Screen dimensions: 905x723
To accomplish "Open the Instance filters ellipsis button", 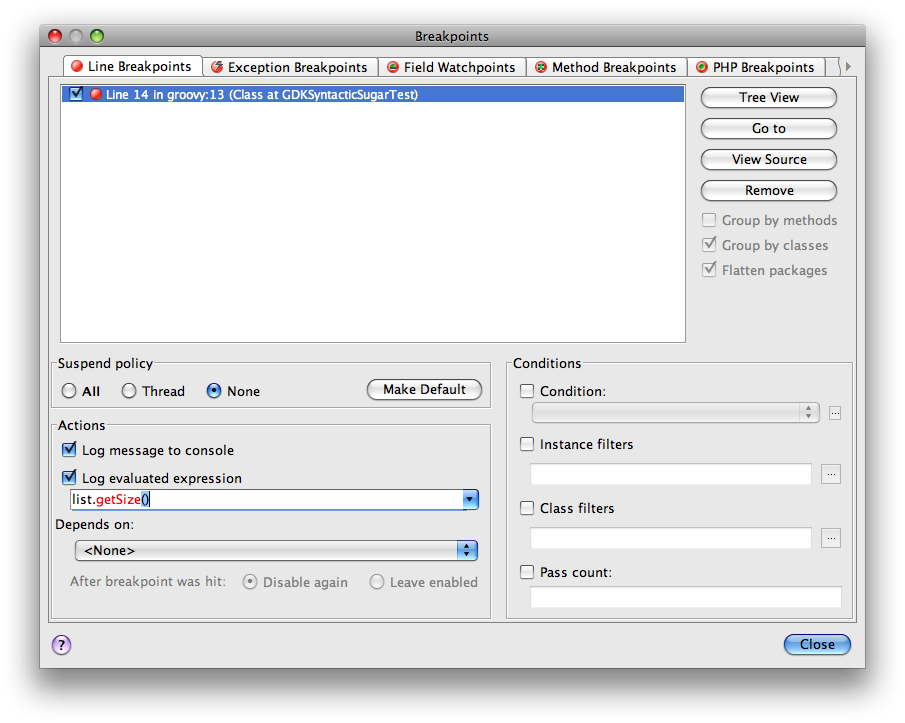I will pyautogui.click(x=831, y=474).
